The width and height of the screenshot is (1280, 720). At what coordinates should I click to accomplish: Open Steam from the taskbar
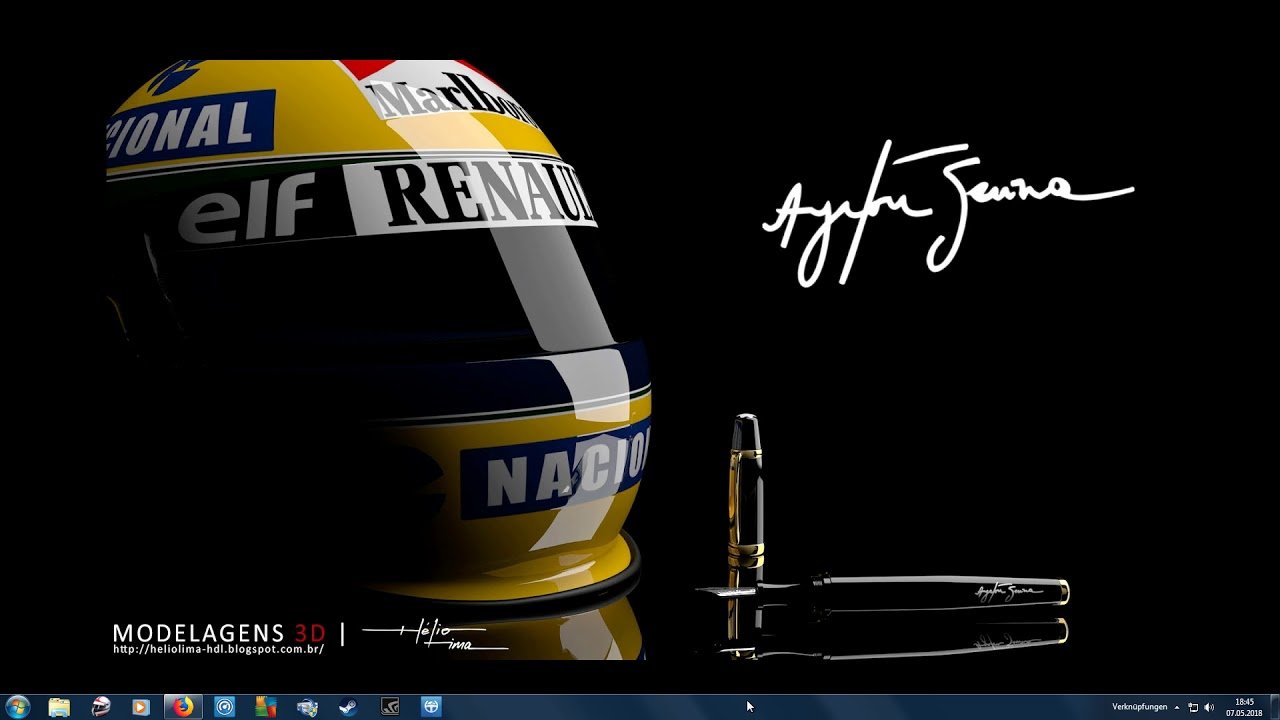click(x=348, y=707)
